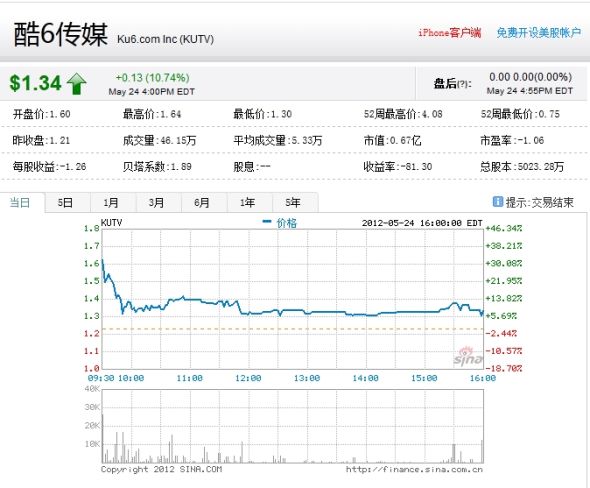Switch to the 1年 chart tab

coord(247,203)
